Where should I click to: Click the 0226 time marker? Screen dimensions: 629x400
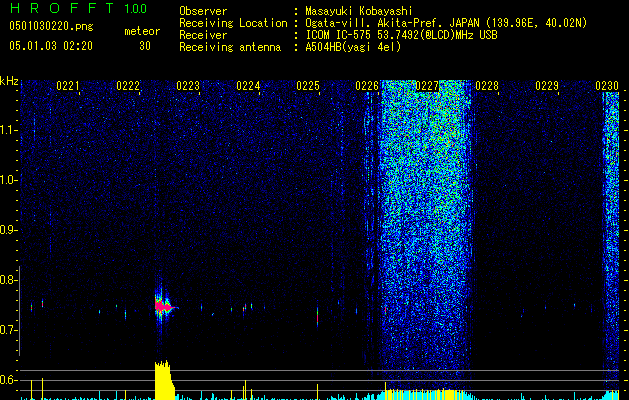click(x=367, y=86)
